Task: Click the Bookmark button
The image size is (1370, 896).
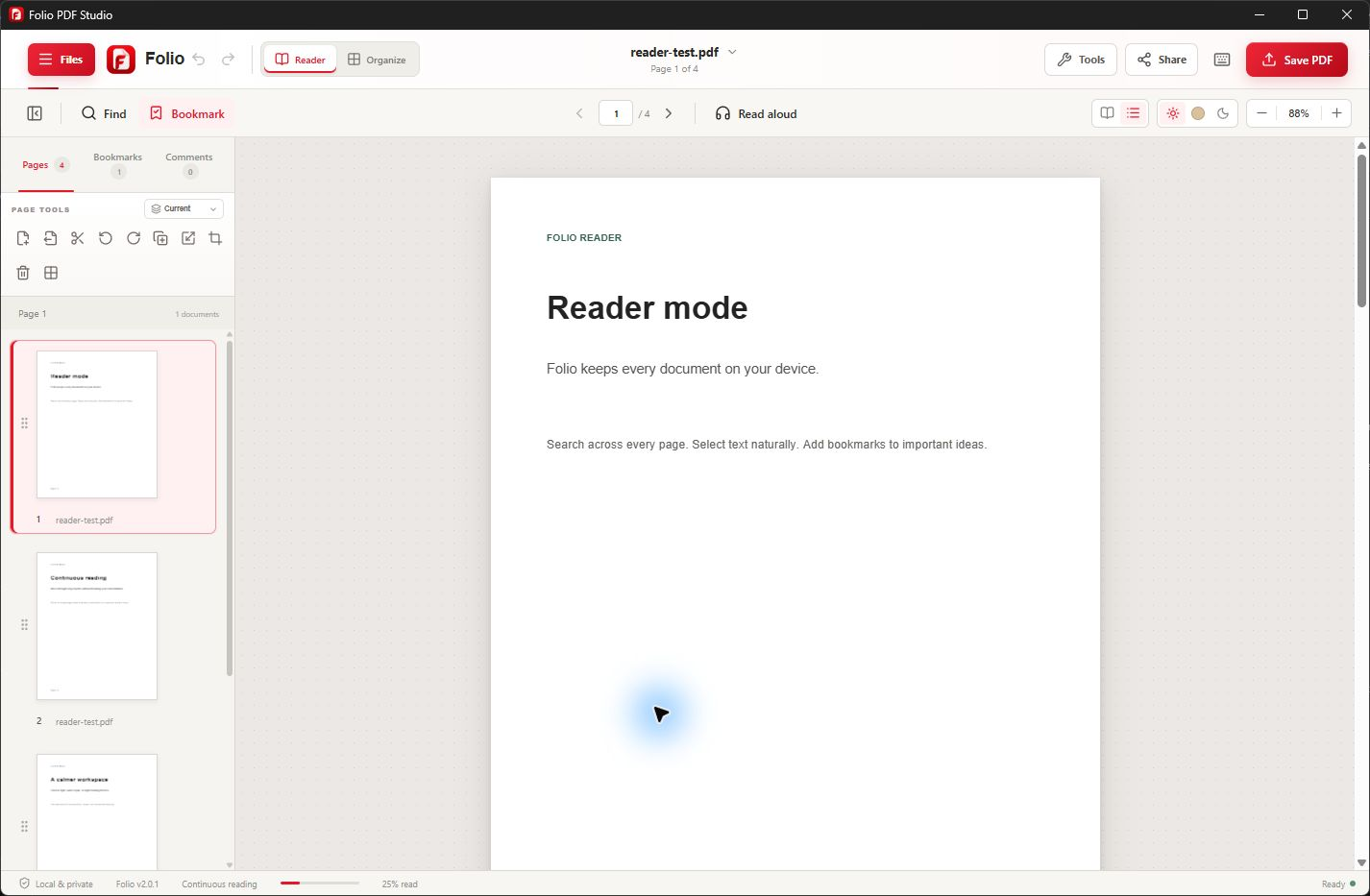Action: tap(187, 113)
